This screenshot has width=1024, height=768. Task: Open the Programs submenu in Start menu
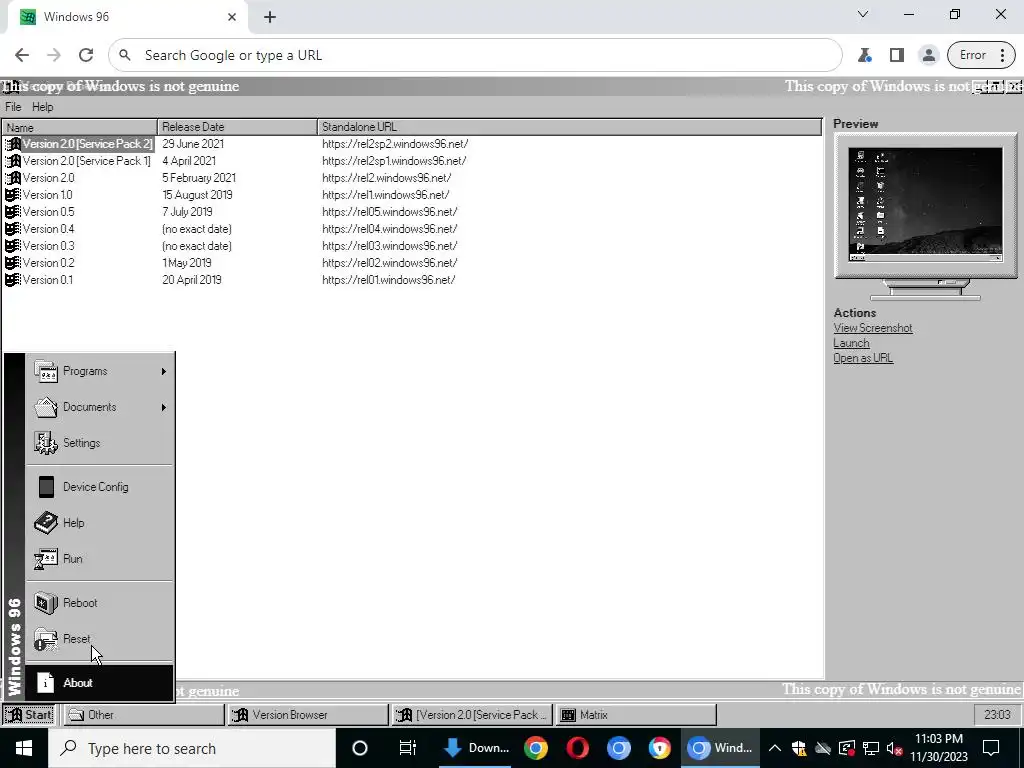pos(100,371)
